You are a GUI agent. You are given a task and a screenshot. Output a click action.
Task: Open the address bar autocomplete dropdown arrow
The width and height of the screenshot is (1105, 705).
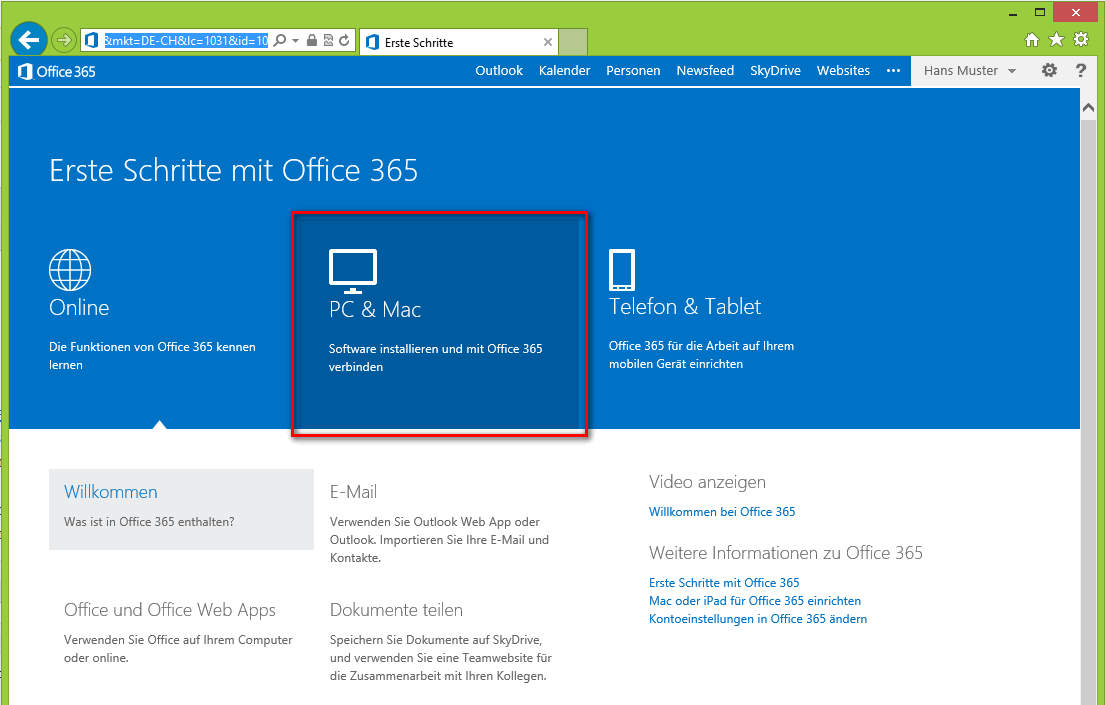(x=296, y=41)
